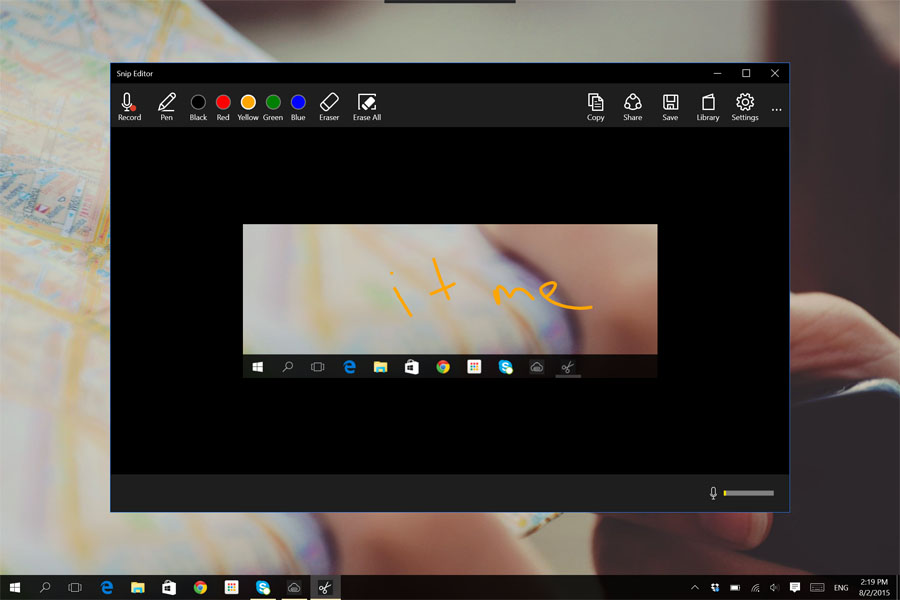900x600 pixels.
Task: Mute the microphone at the editor bottom
Action: 713,492
